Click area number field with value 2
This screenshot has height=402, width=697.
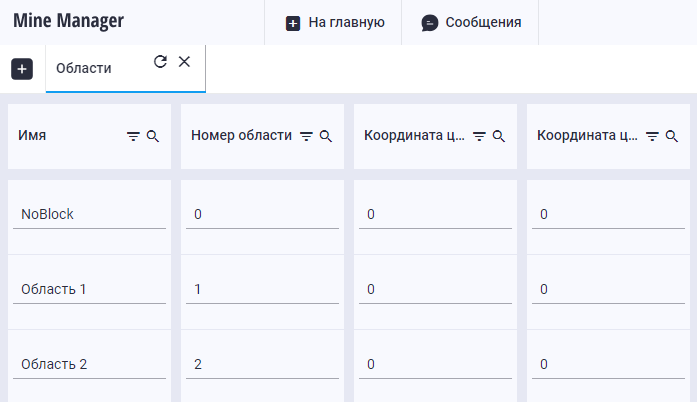[x=262, y=364]
